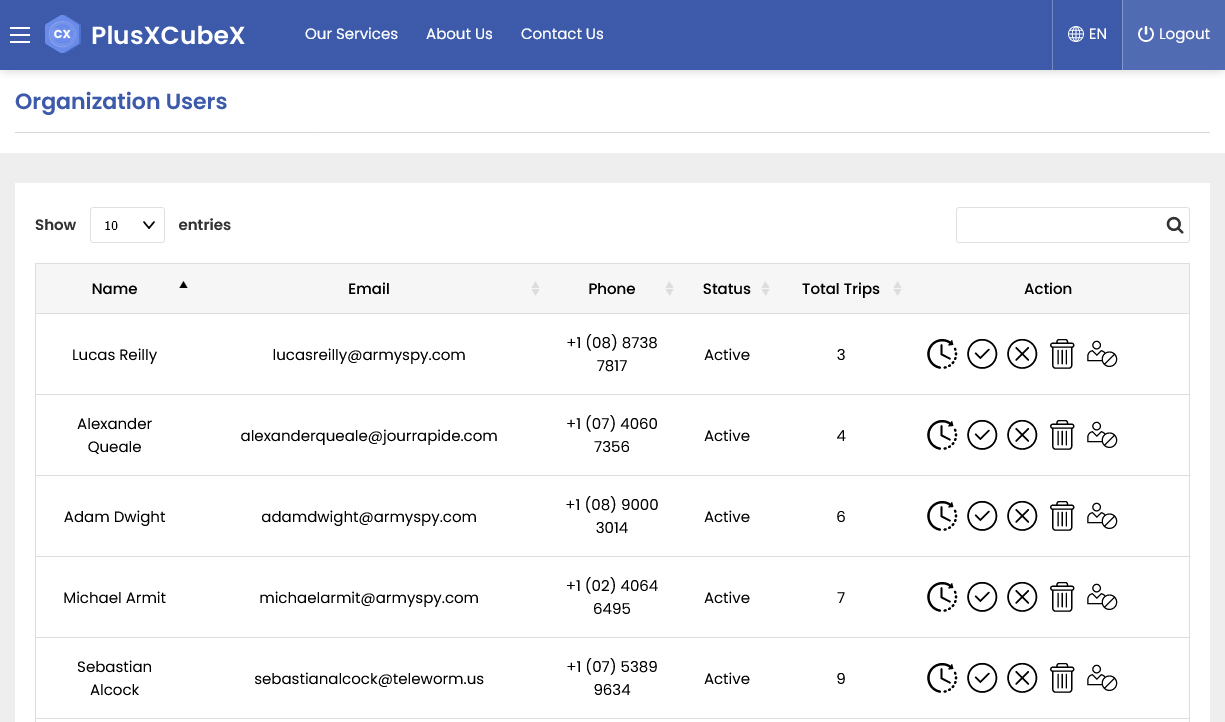This screenshot has height=722, width=1225.
Task: Click the search magnifier icon
Action: click(x=1175, y=225)
